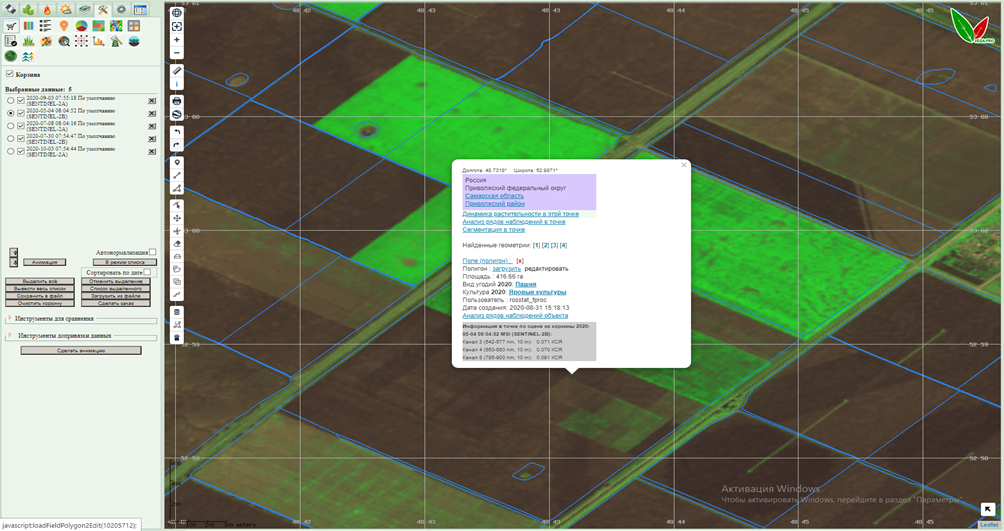Select the shopping cart basket tool
The image size is (1004, 531).
(x=11, y=26)
